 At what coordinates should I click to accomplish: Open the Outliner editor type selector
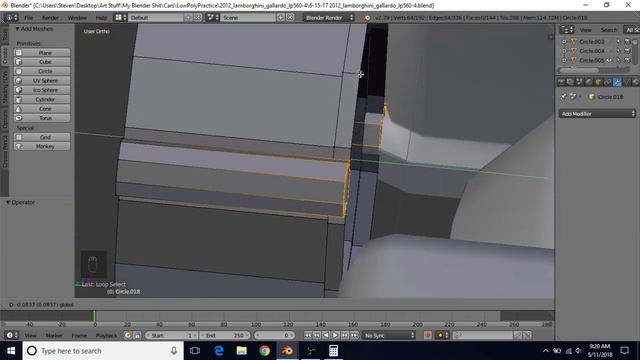point(567,30)
